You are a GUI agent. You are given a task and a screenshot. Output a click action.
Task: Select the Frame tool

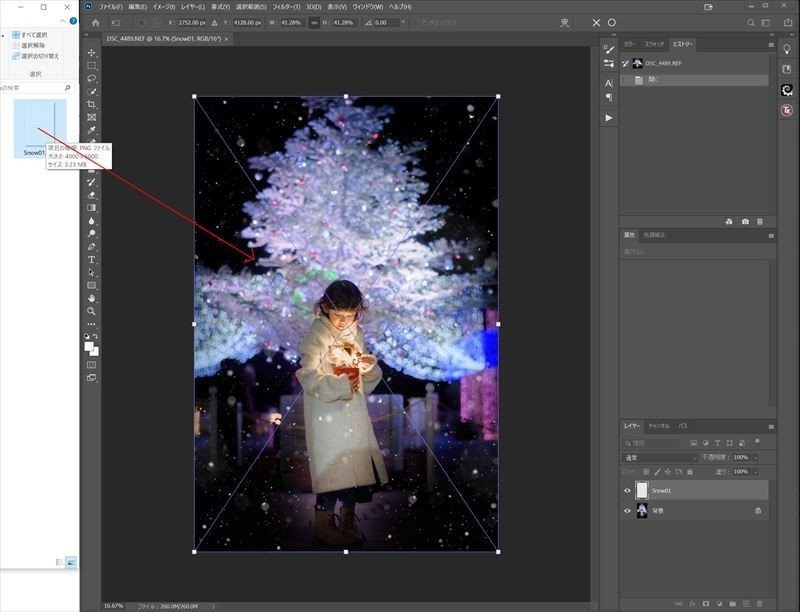[91, 117]
